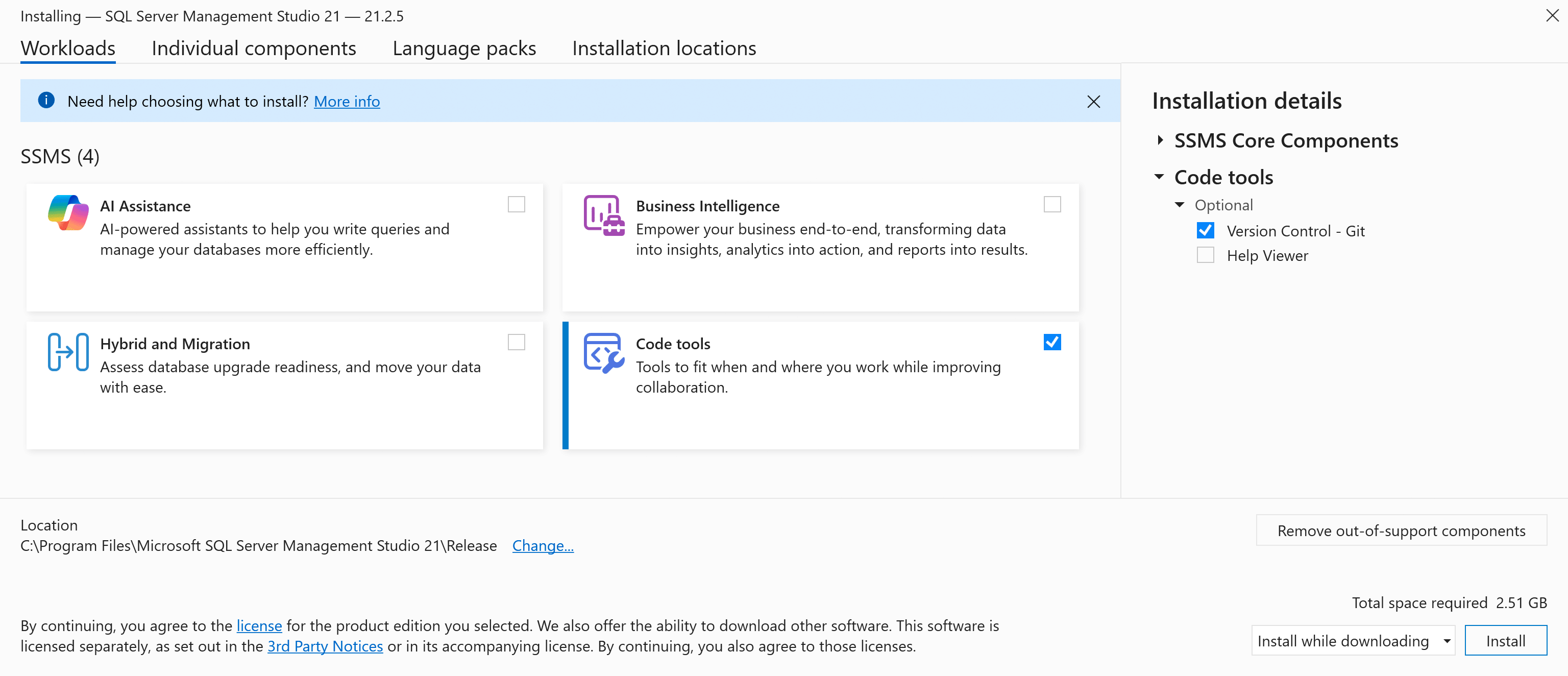Uncheck Version Control - Git component
The height and width of the screenshot is (676, 1568).
1205,230
